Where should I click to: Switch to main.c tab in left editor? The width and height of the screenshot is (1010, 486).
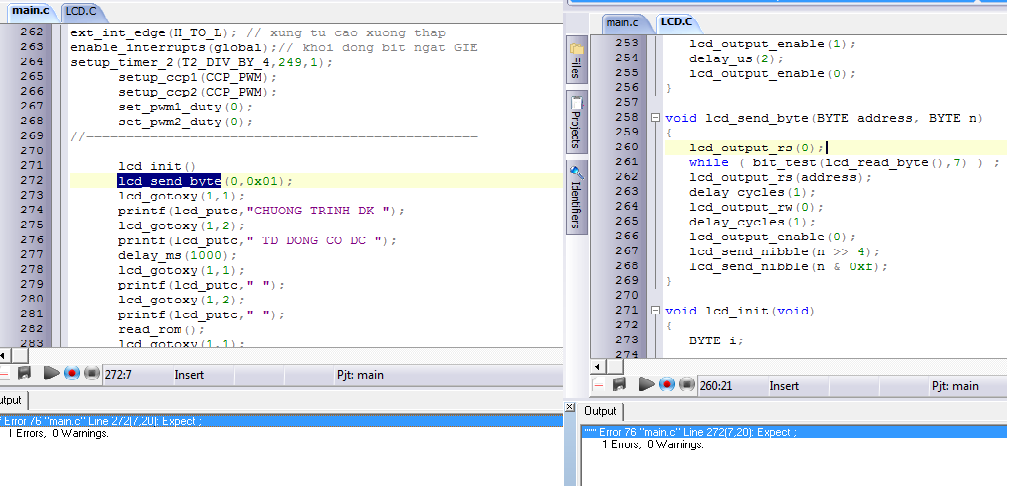tap(30, 10)
